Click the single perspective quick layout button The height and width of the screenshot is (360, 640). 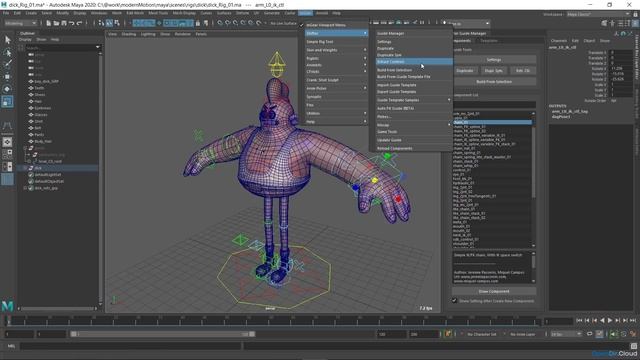click(x=7, y=142)
